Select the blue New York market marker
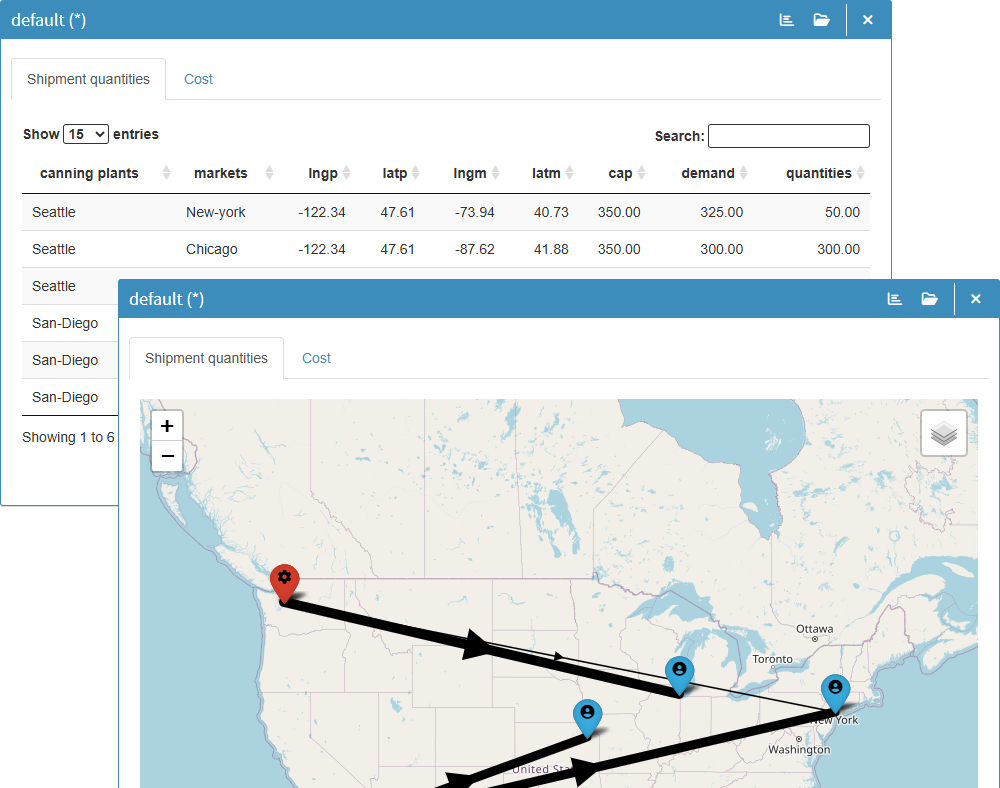 coord(835,689)
